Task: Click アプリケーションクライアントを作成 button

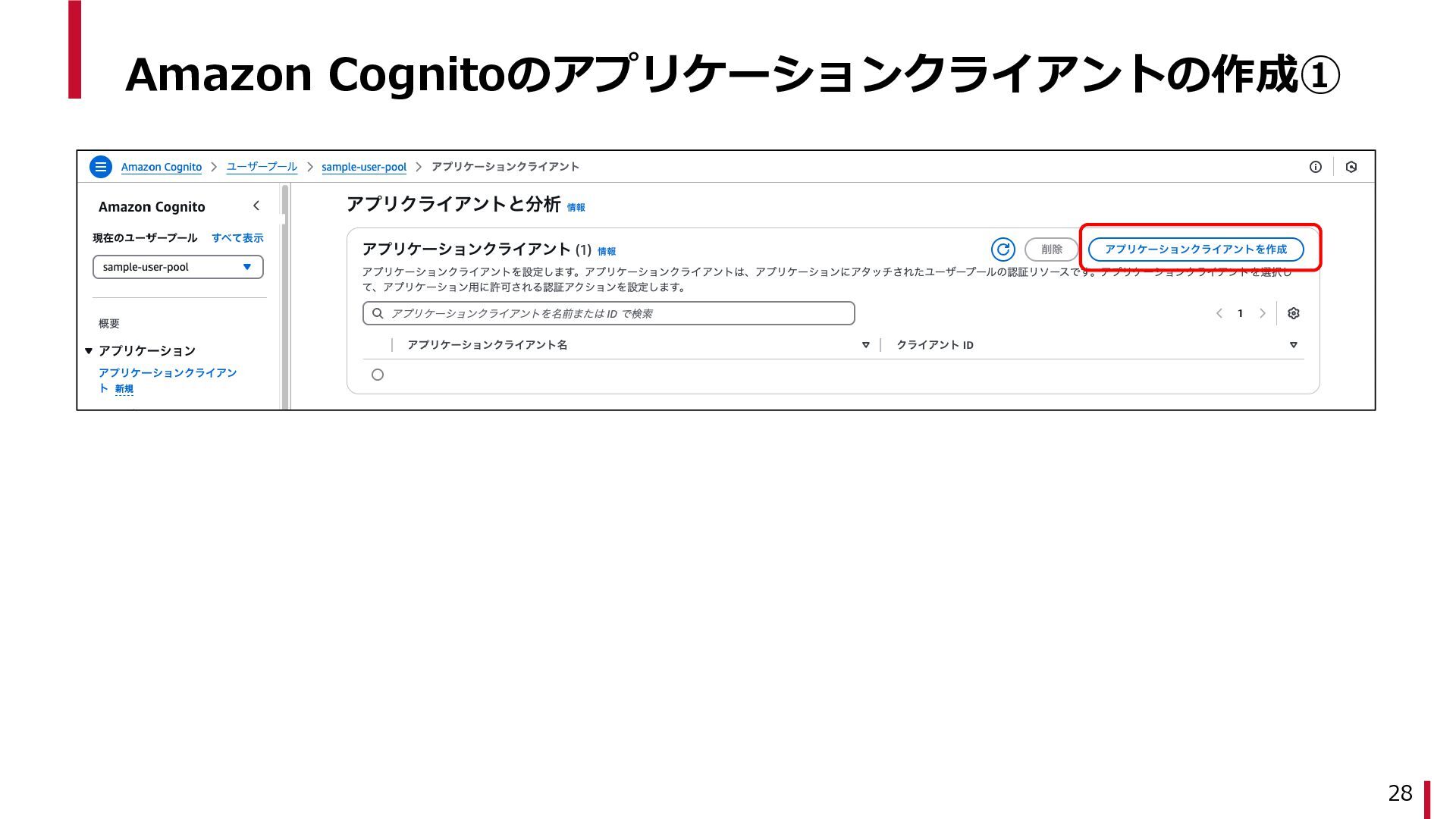Action: [1196, 249]
